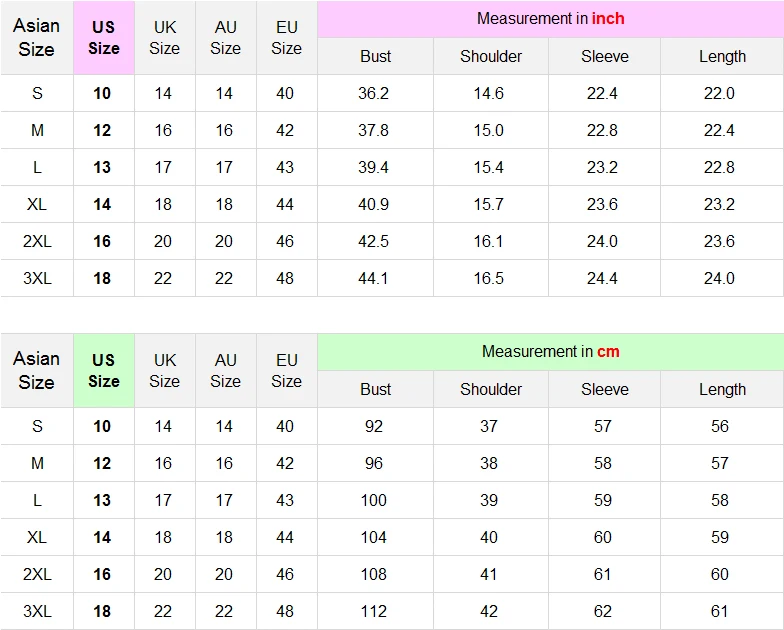Select 2XL row label in inch table
This screenshot has height=630, width=784.
click(x=37, y=242)
